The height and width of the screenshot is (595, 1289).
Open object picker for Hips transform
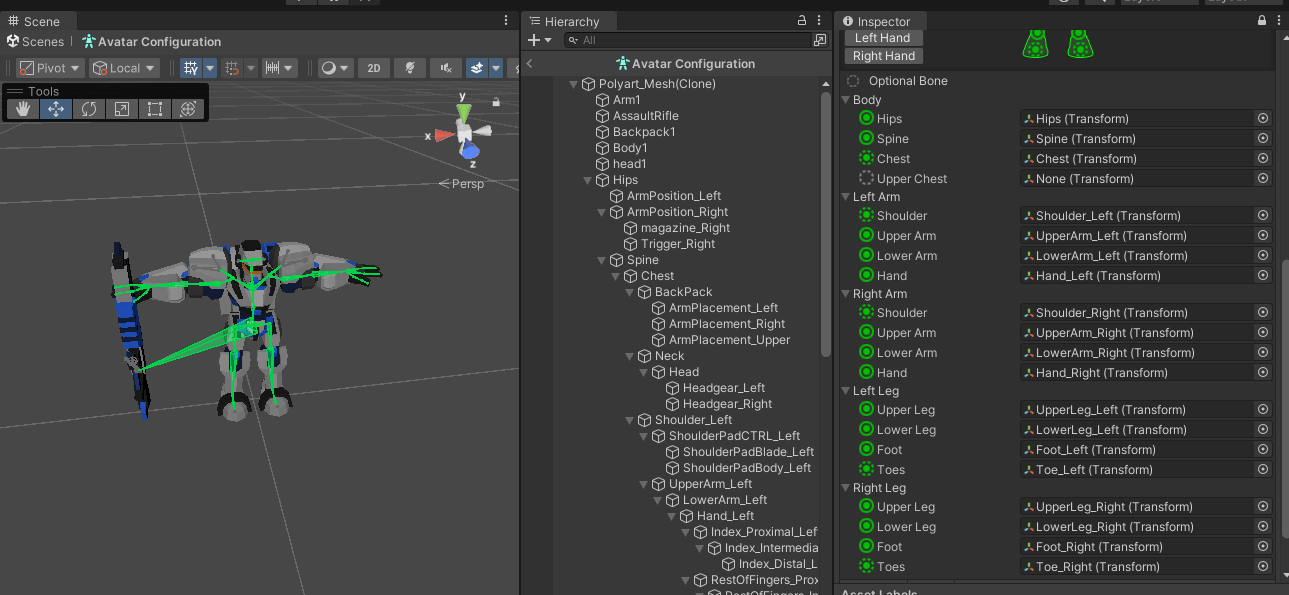[x=1263, y=118]
